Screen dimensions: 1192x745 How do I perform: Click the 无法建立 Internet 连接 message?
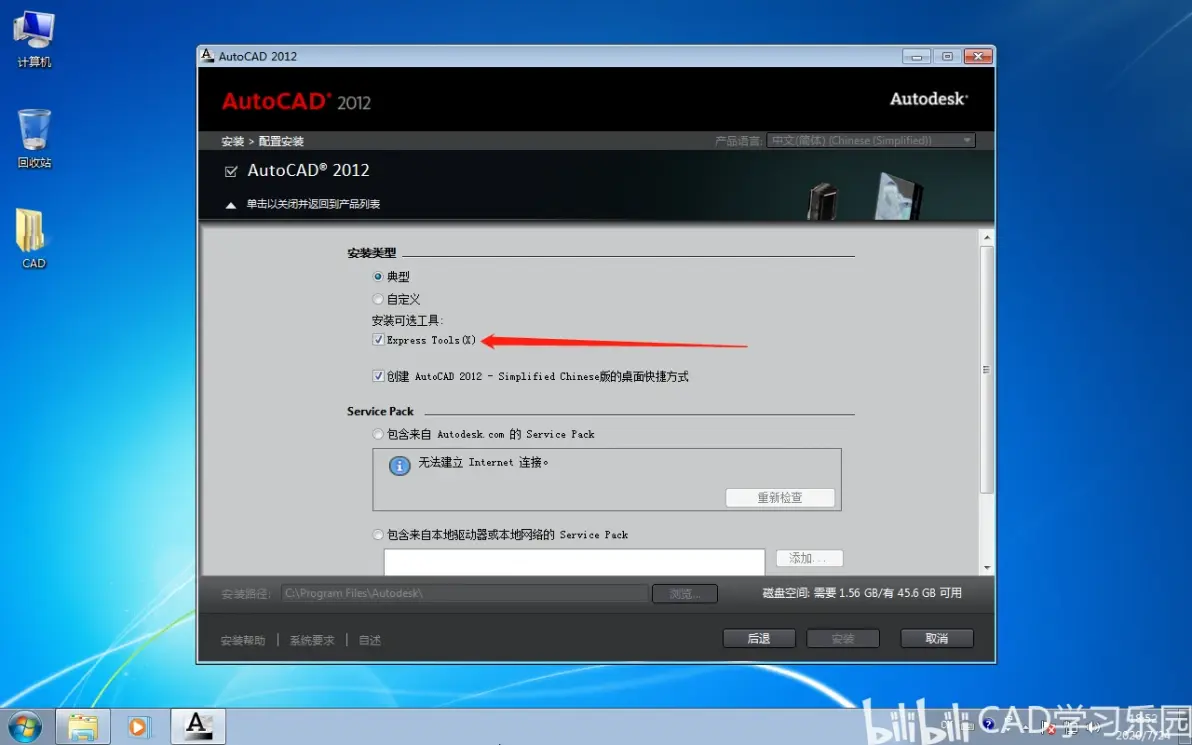483,462
